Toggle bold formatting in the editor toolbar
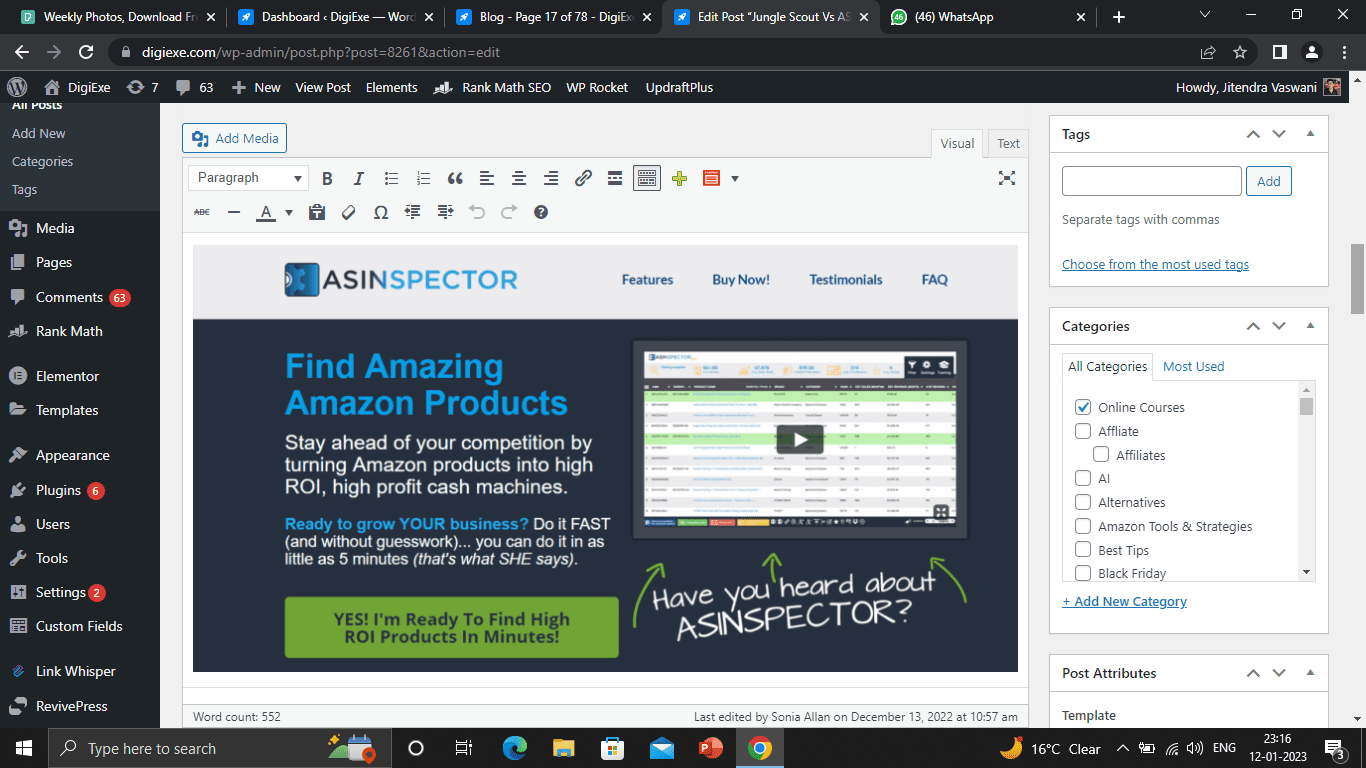 pyautogui.click(x=327, y=179)
